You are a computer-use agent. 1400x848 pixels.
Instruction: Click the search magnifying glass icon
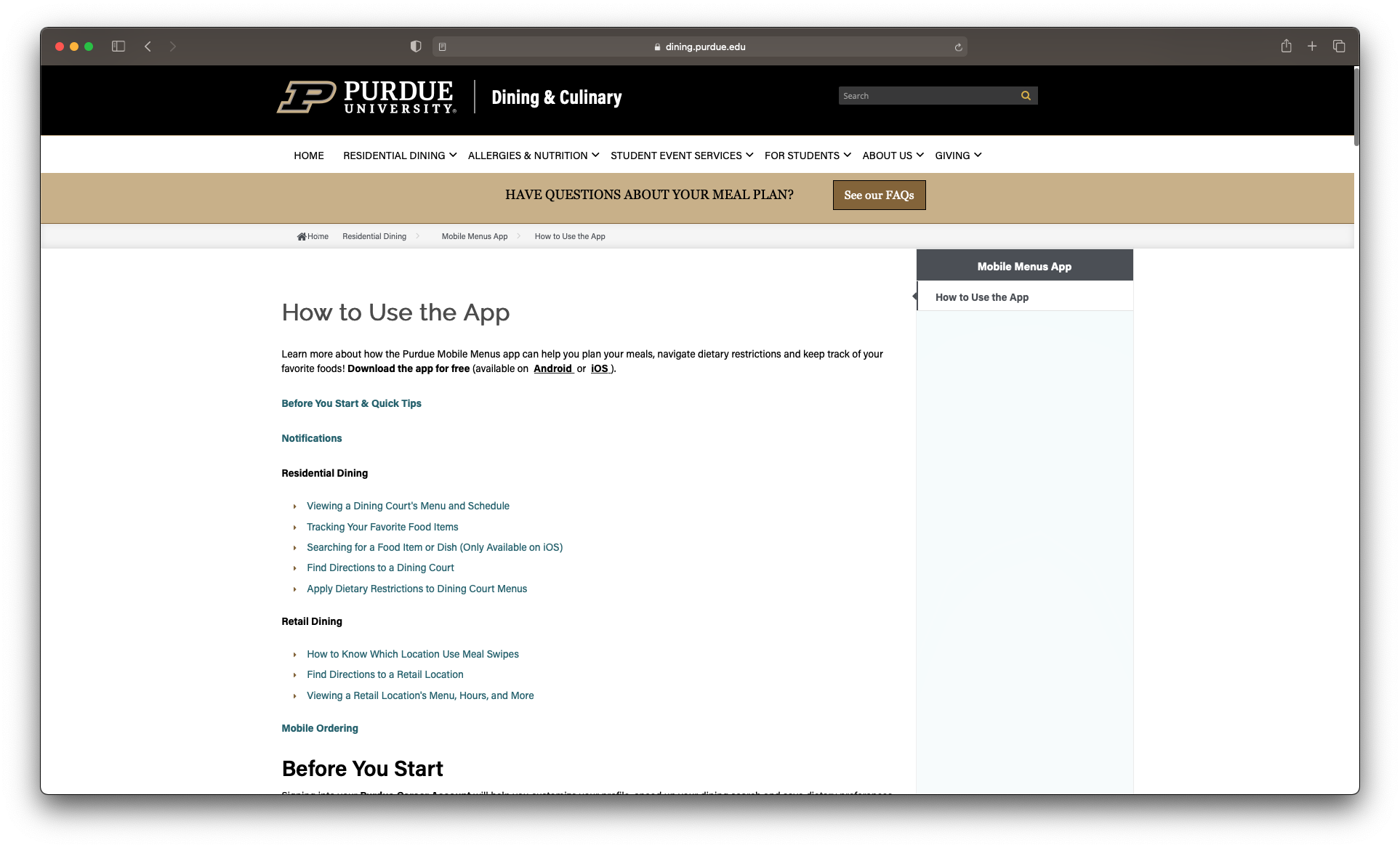tap(1025, 95)
